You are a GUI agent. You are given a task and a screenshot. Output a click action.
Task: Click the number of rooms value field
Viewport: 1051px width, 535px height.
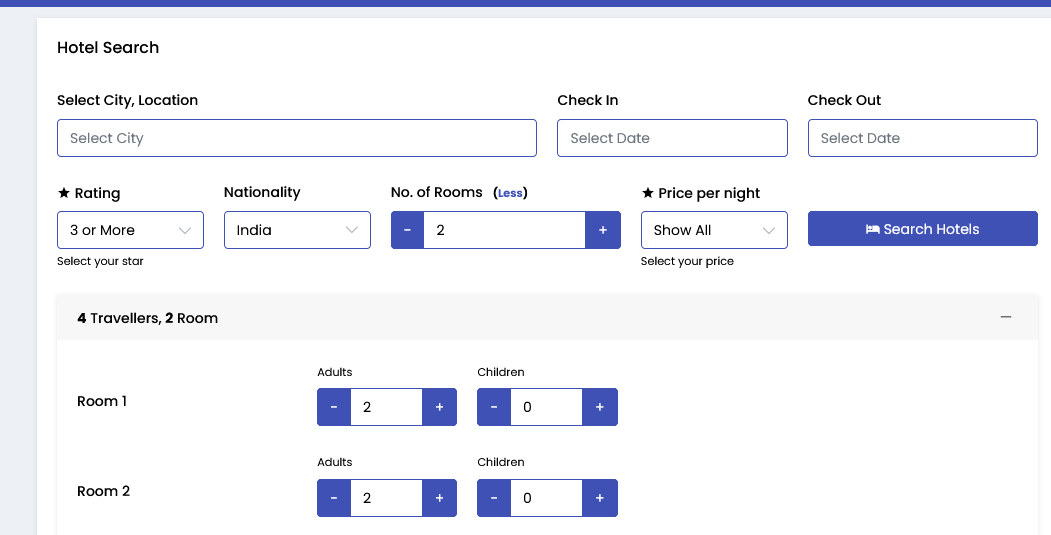coord(504,230)
